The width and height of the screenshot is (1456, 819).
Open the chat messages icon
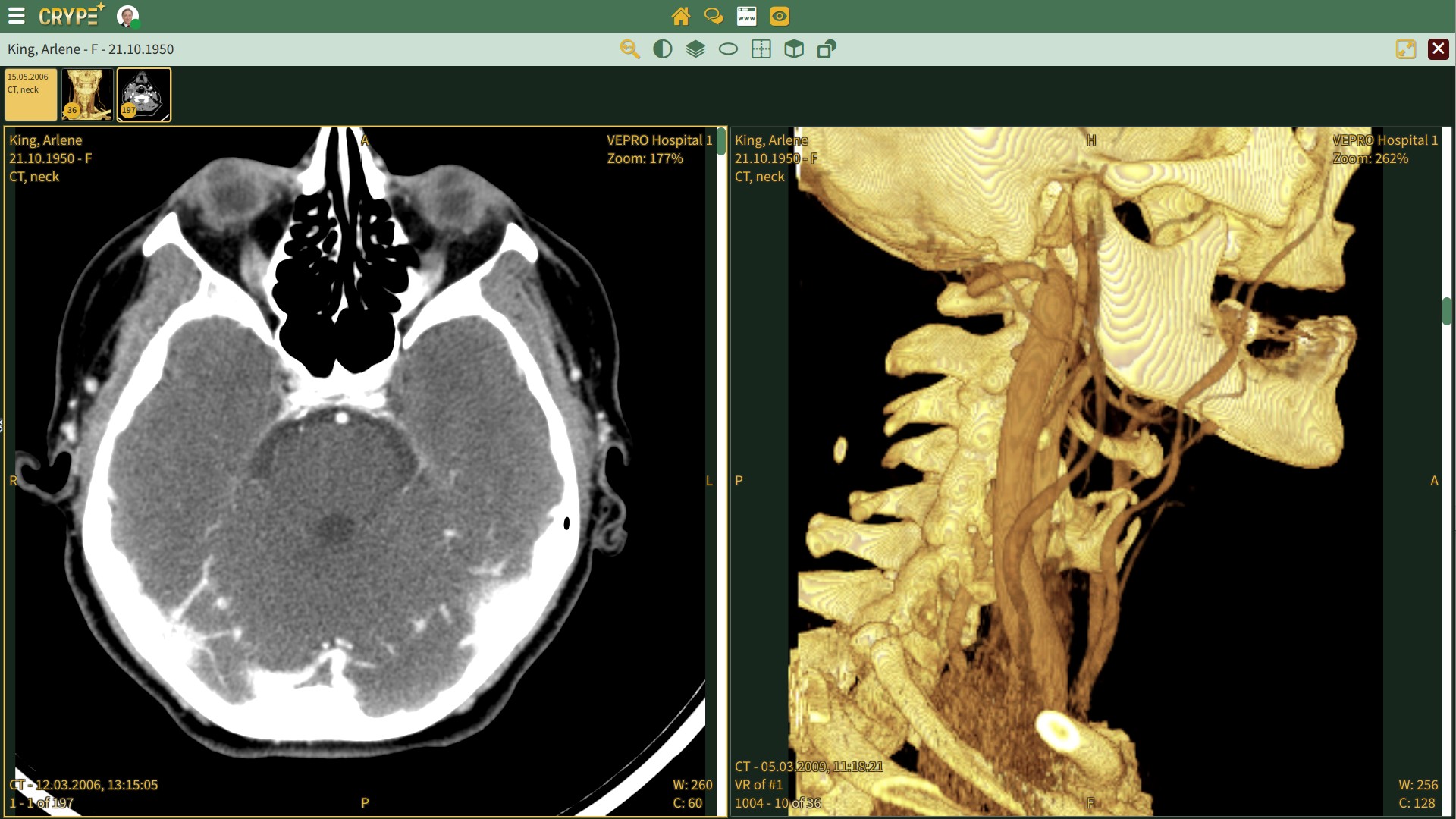click(x=714, y=16)
